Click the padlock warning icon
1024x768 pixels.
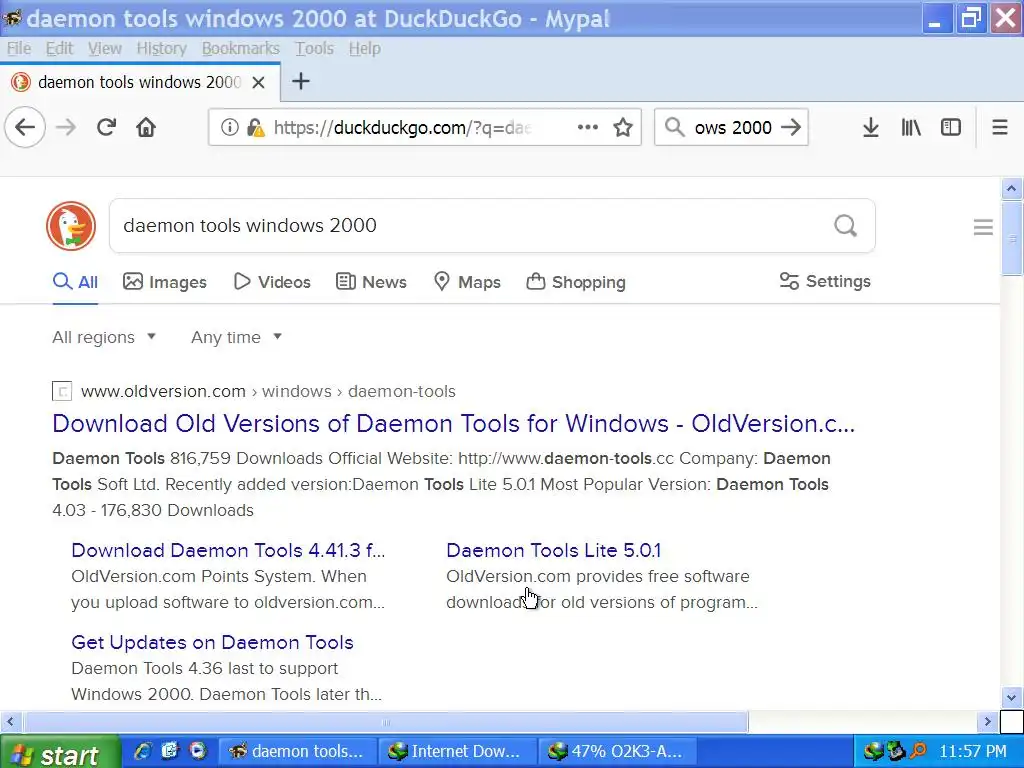[x=256, y=127]
